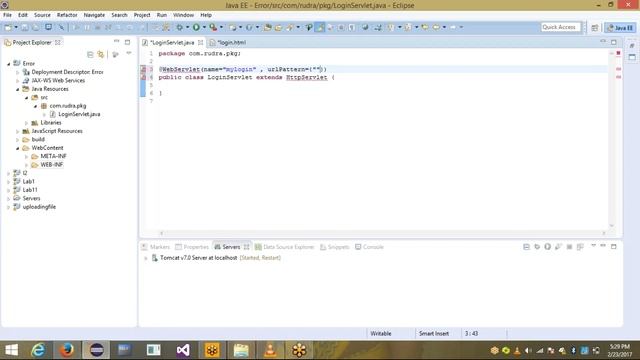This screenshot has width=640, height=360.
Task: Select LoginServlet.java in Project Explorer
Action: (79, 114)
